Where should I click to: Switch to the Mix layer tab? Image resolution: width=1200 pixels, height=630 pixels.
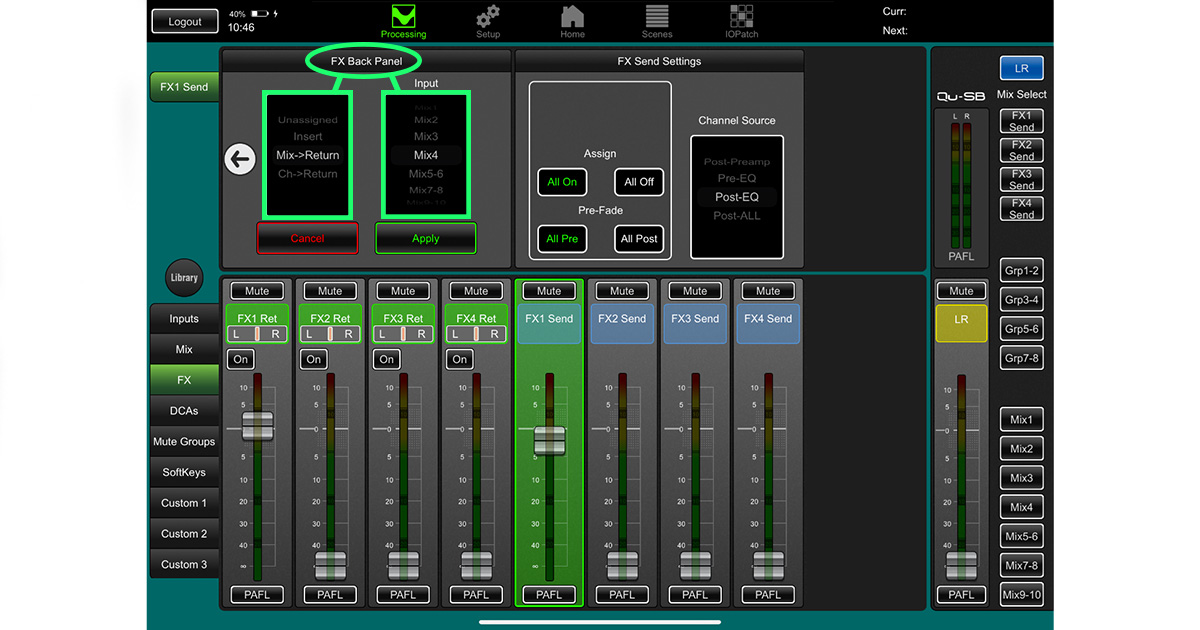click(184, 350)
